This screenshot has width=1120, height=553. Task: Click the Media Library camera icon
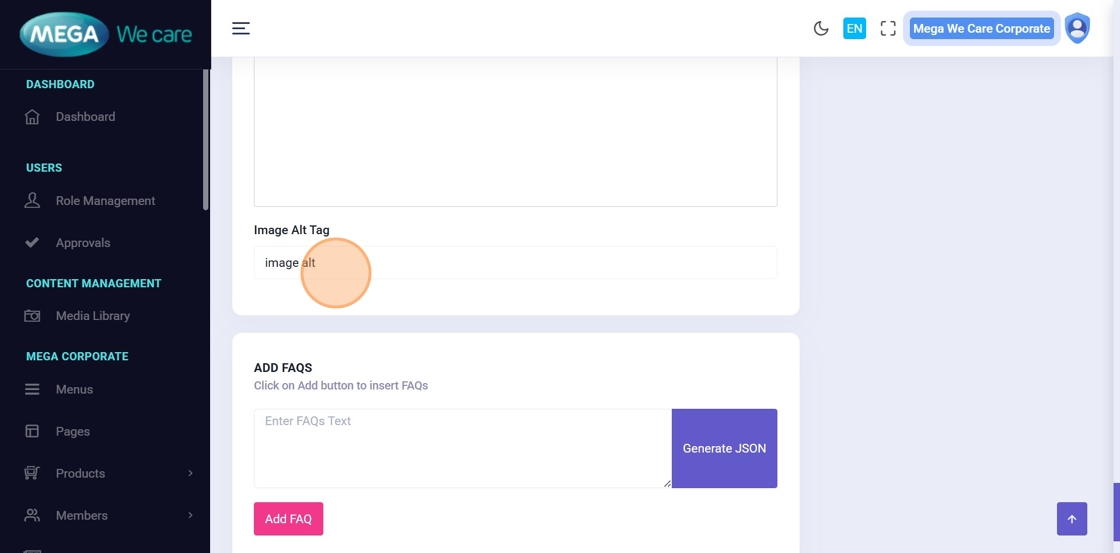32,316
